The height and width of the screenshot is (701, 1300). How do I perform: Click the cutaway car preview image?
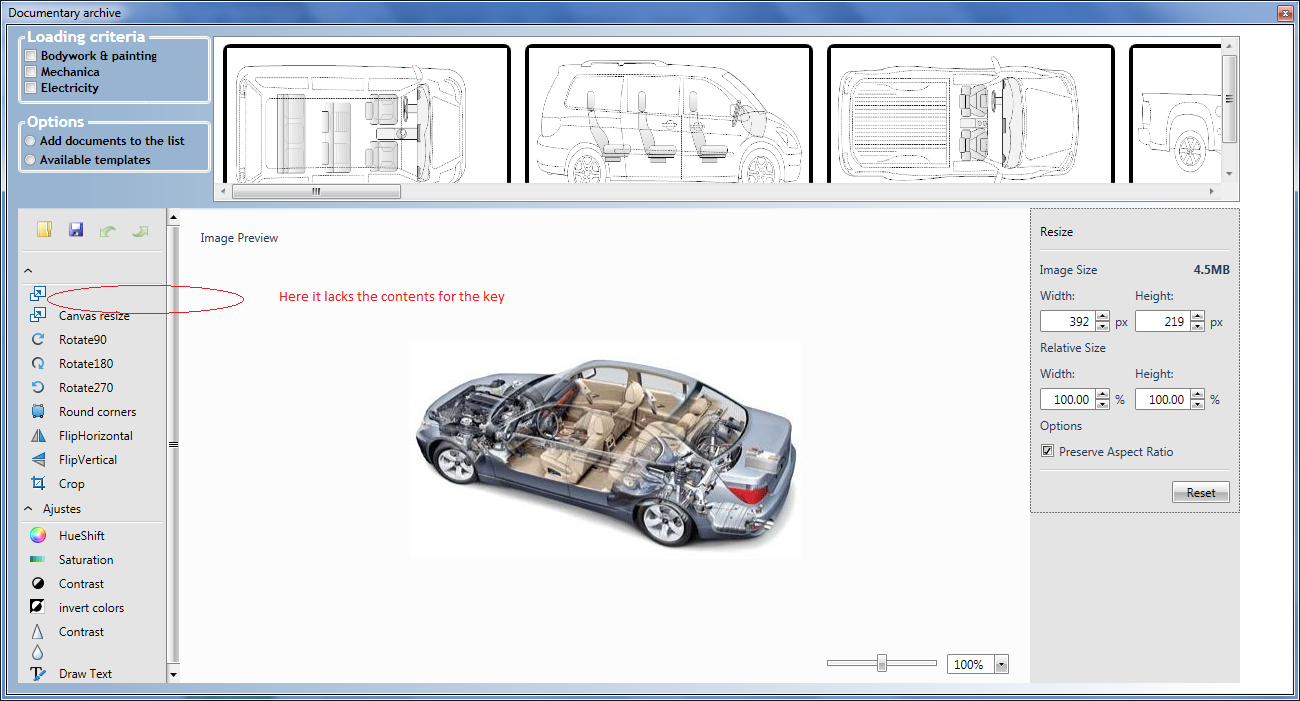point(604,448)
